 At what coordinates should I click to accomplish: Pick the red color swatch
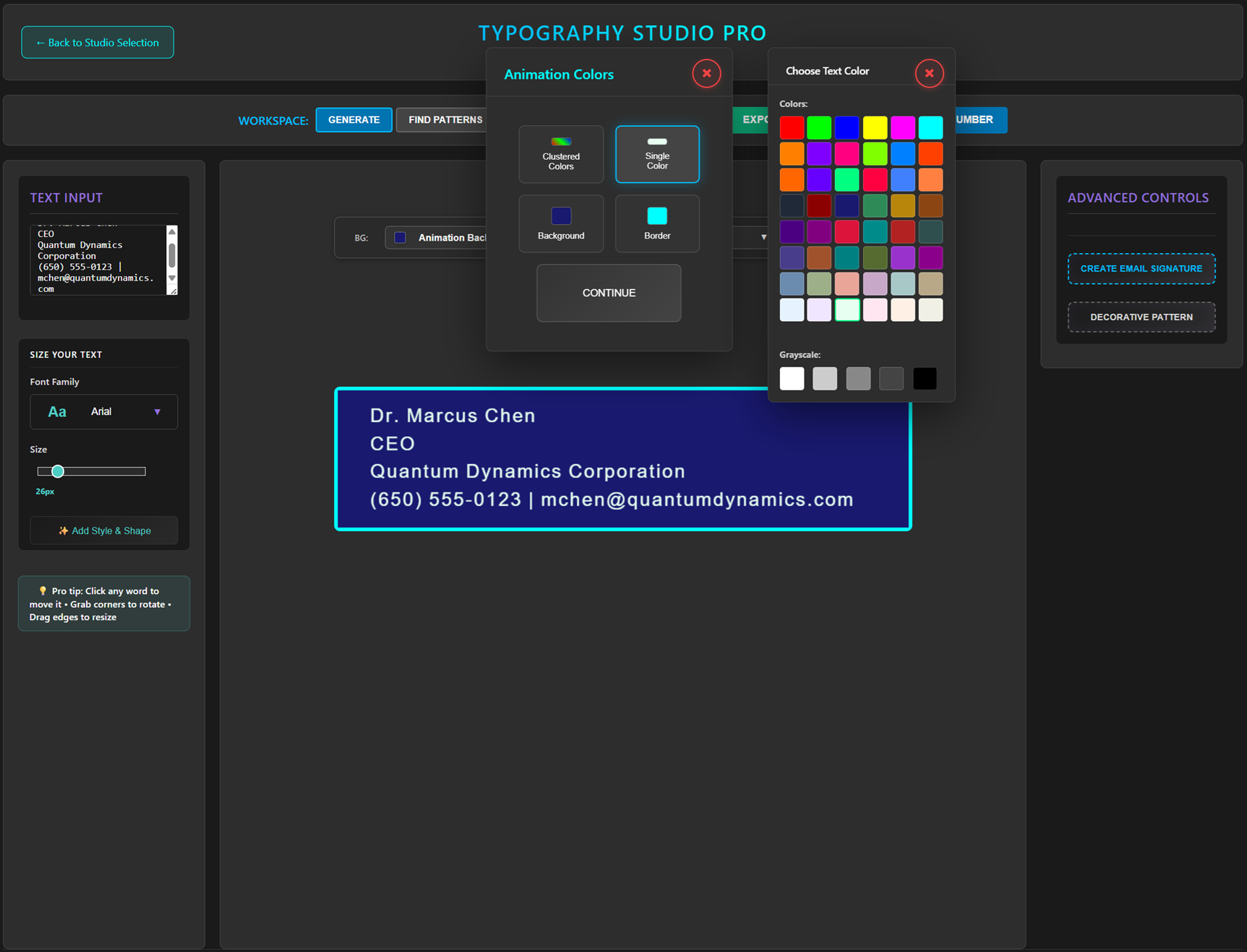(x=792, y=128)
